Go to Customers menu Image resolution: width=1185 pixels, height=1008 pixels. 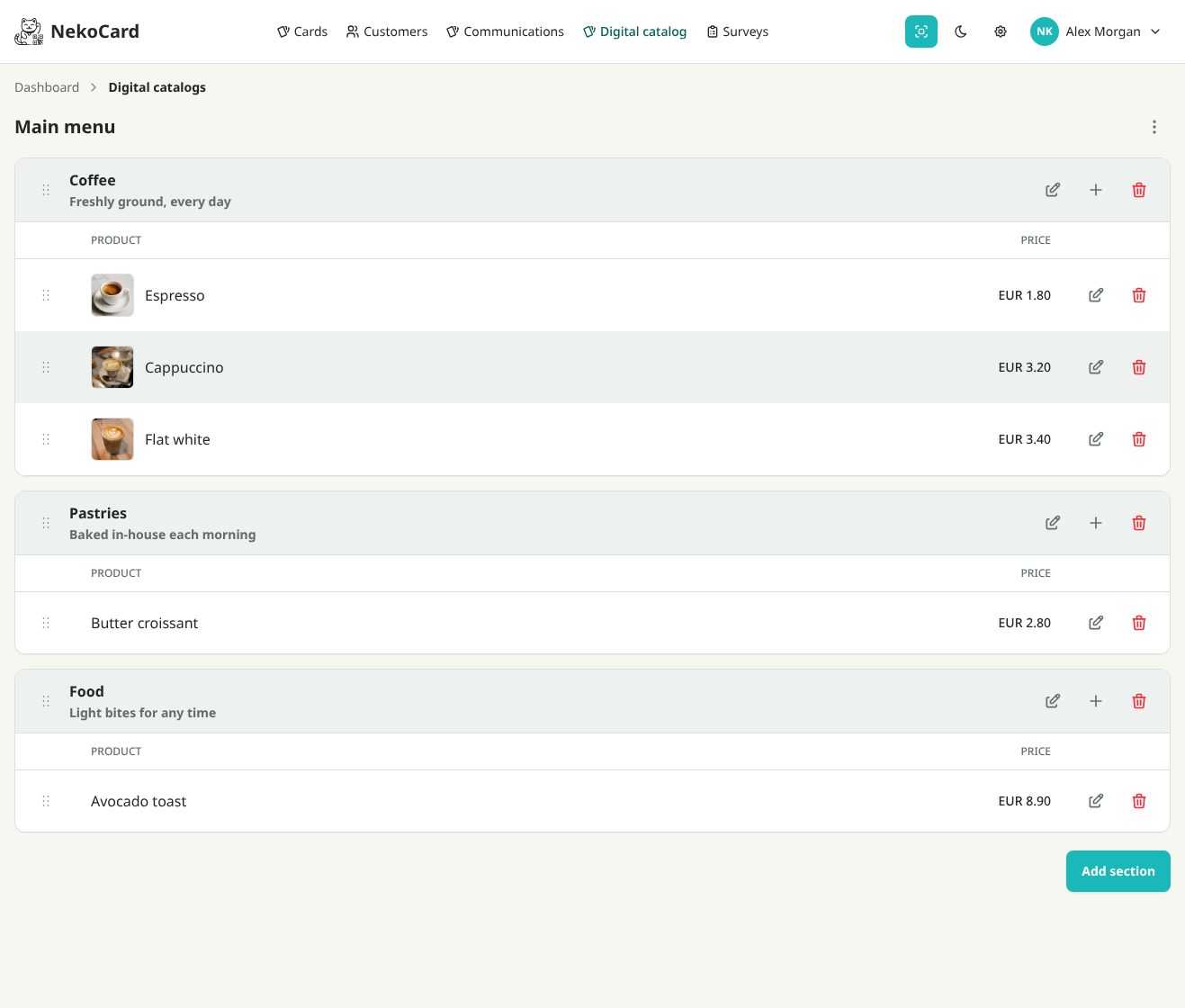point(387,31)
